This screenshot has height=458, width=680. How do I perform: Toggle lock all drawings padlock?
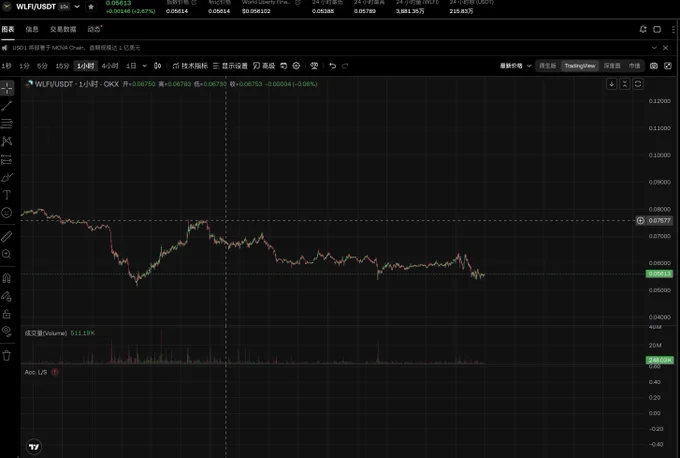click(x=7, y=314)
